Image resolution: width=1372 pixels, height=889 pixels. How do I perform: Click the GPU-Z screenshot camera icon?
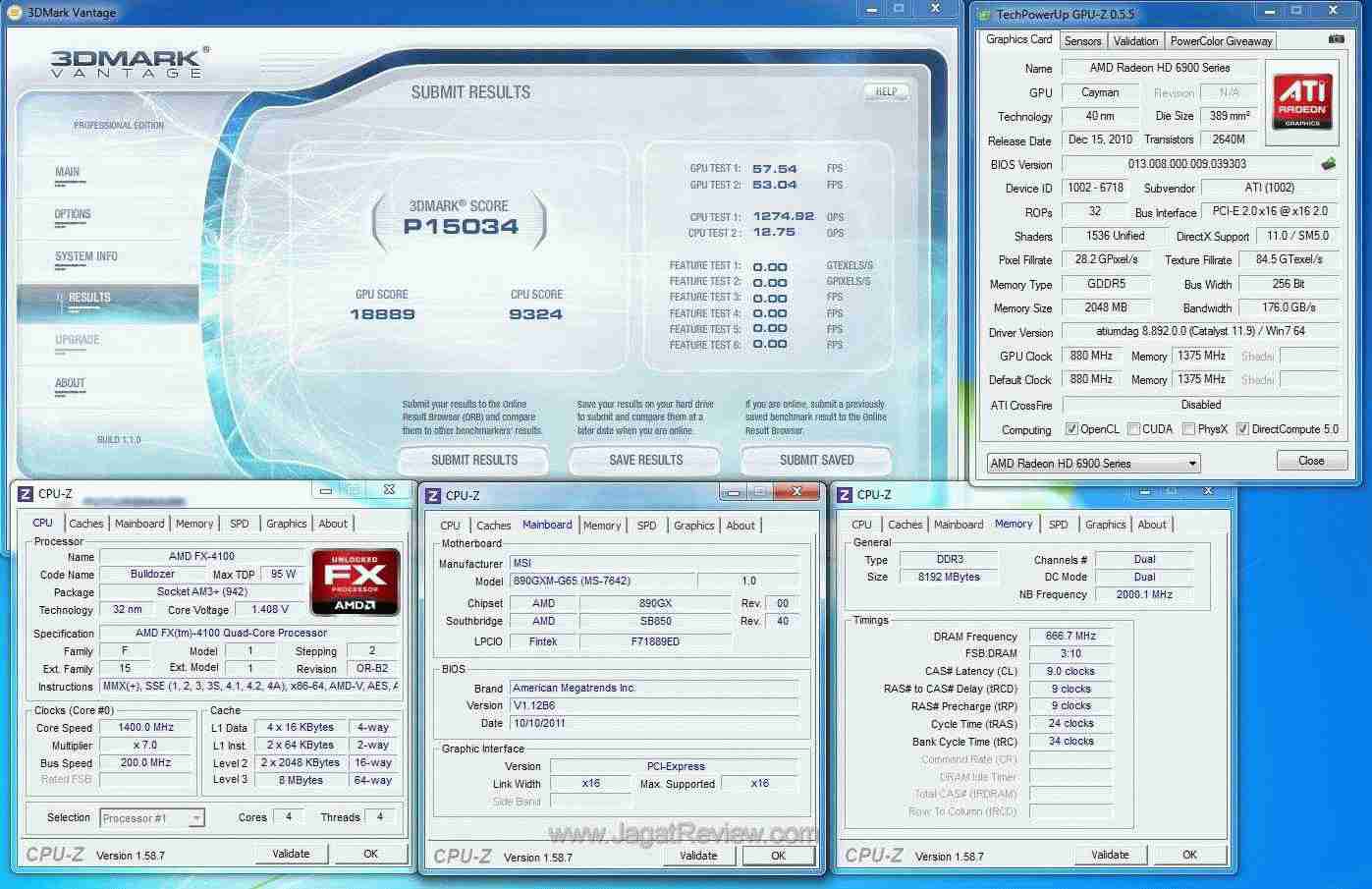[1336, 39]
